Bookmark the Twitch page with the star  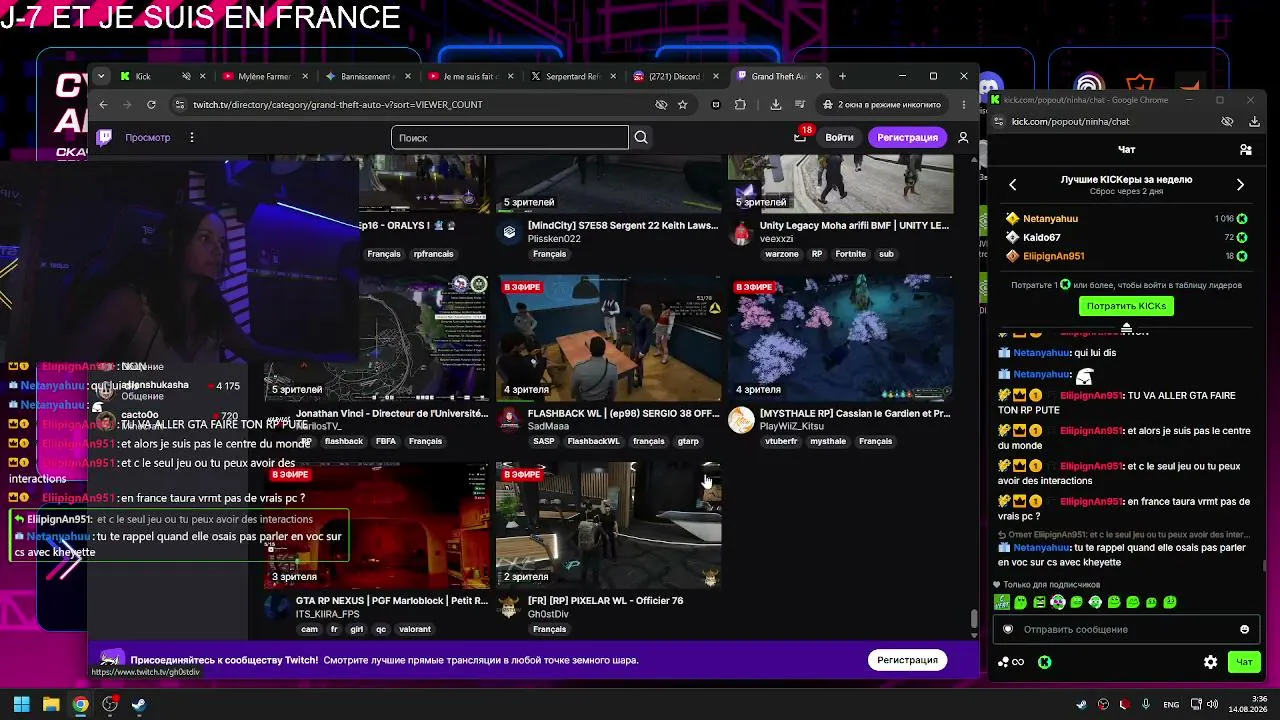(x=683, y=104)
